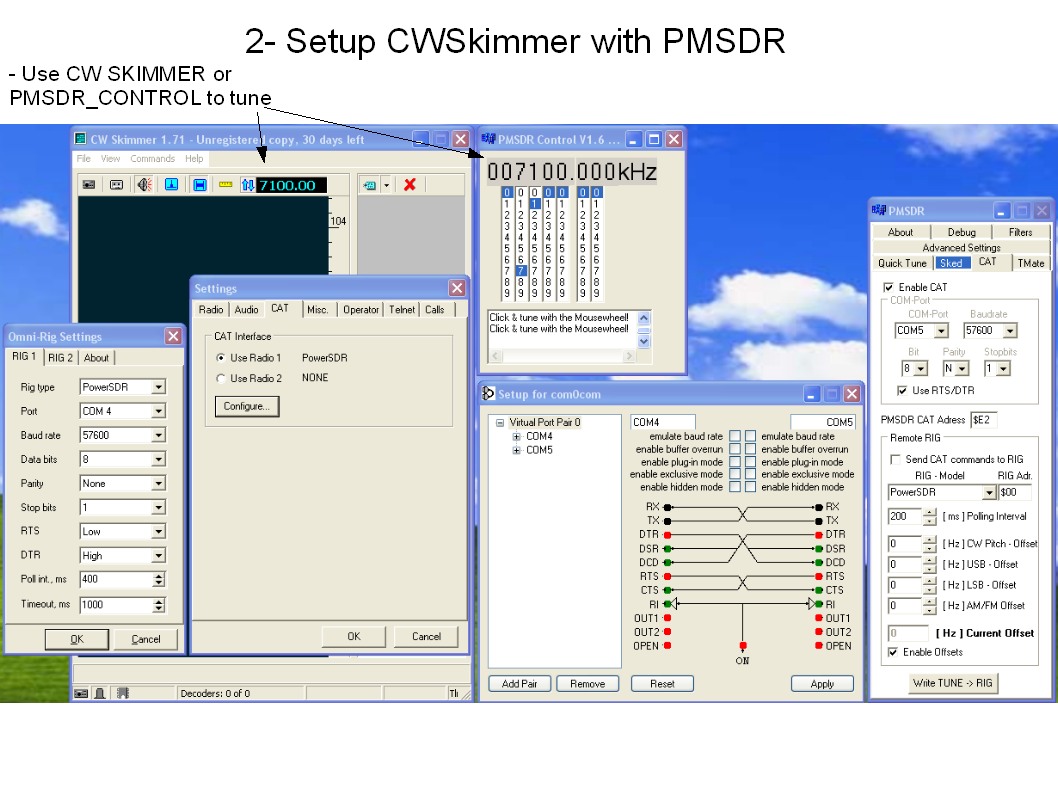
Task: Check COM4 emulate baud rate box
Action: (735, 436)
